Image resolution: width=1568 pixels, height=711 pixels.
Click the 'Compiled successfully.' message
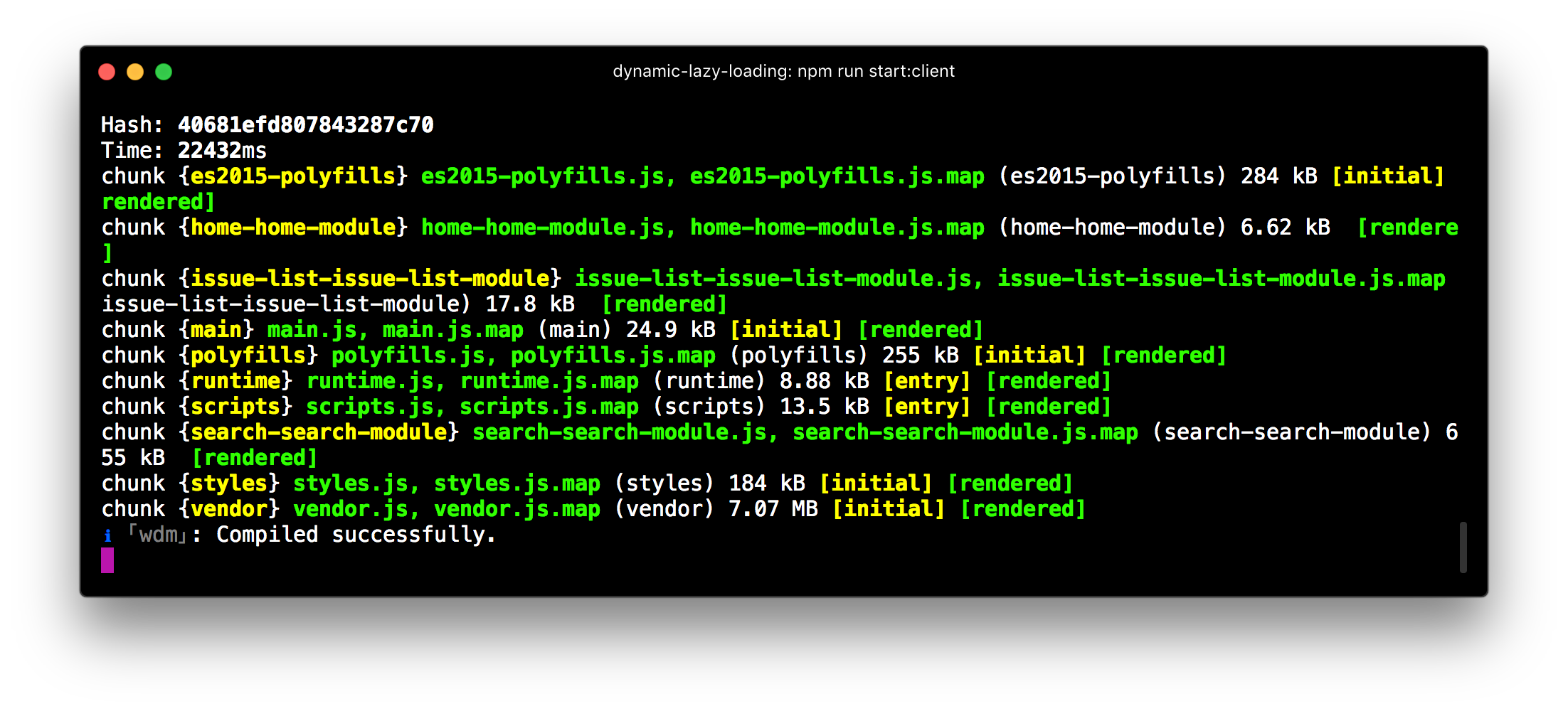(356, 535)
